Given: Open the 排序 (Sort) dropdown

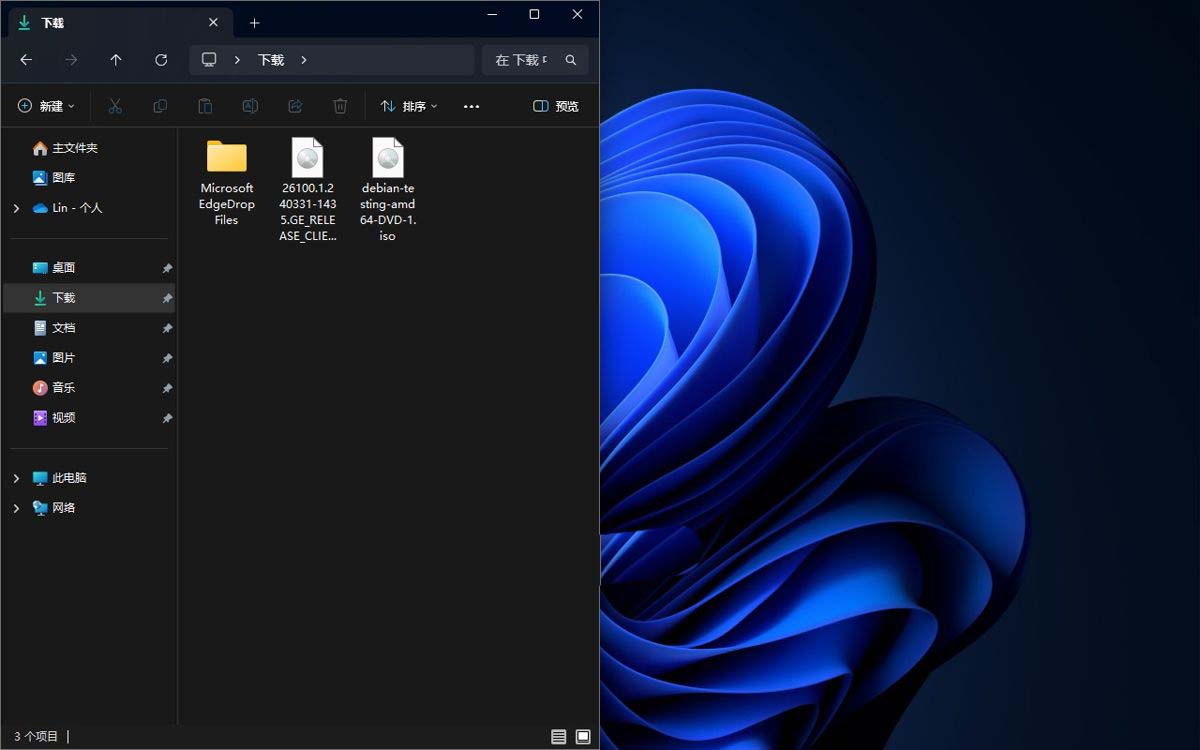Looking at the screenshot, I should click(x=409, y=106).
